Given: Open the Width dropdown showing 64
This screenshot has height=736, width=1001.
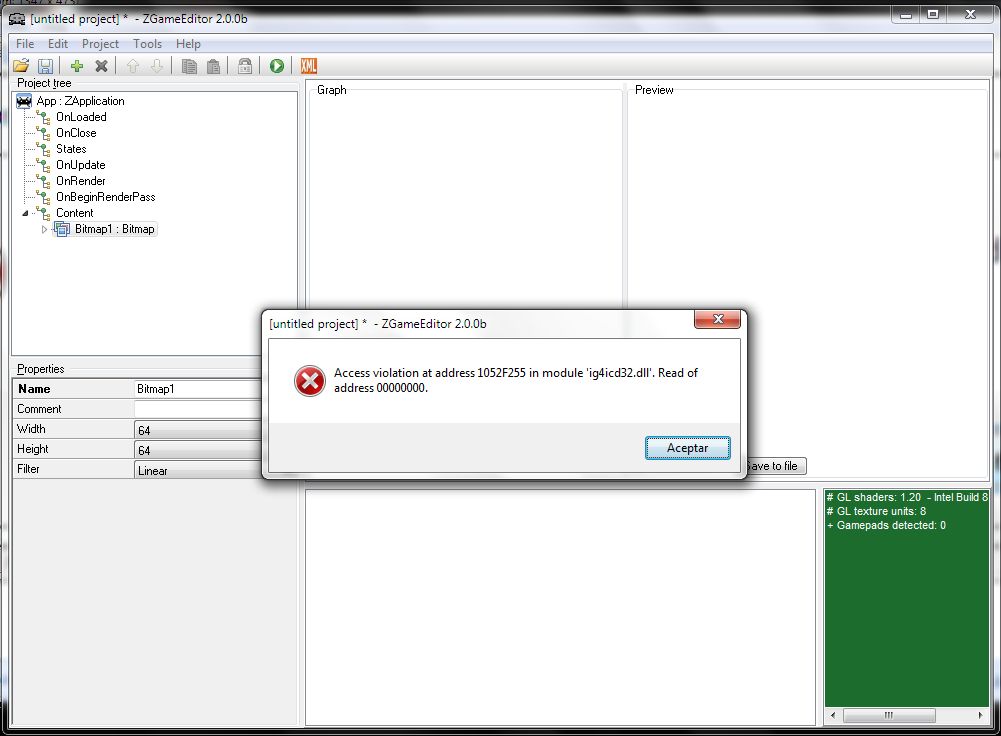Looking at the screenshot, I should (198, 430).
